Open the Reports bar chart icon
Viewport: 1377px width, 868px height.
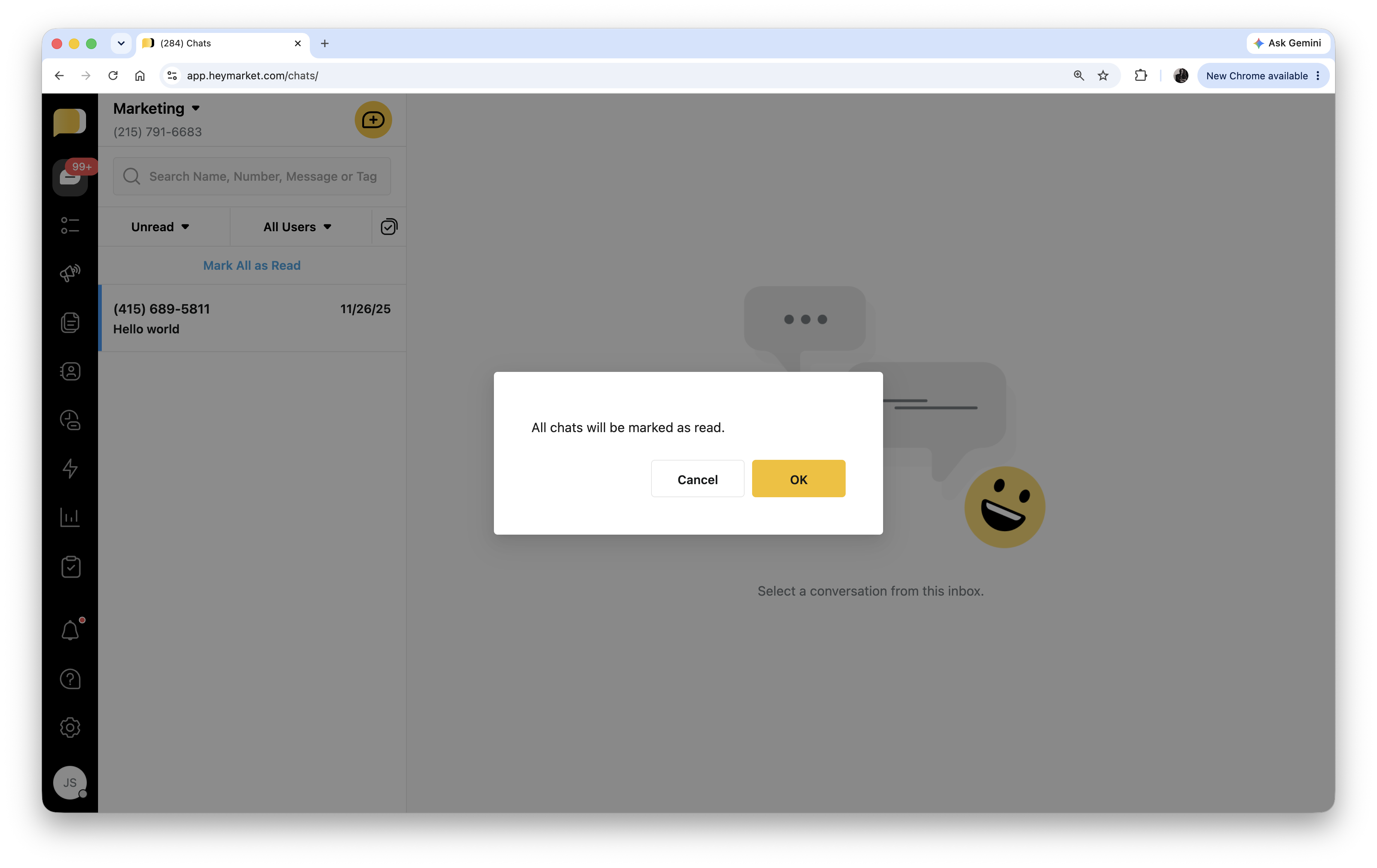pos(70,517)
